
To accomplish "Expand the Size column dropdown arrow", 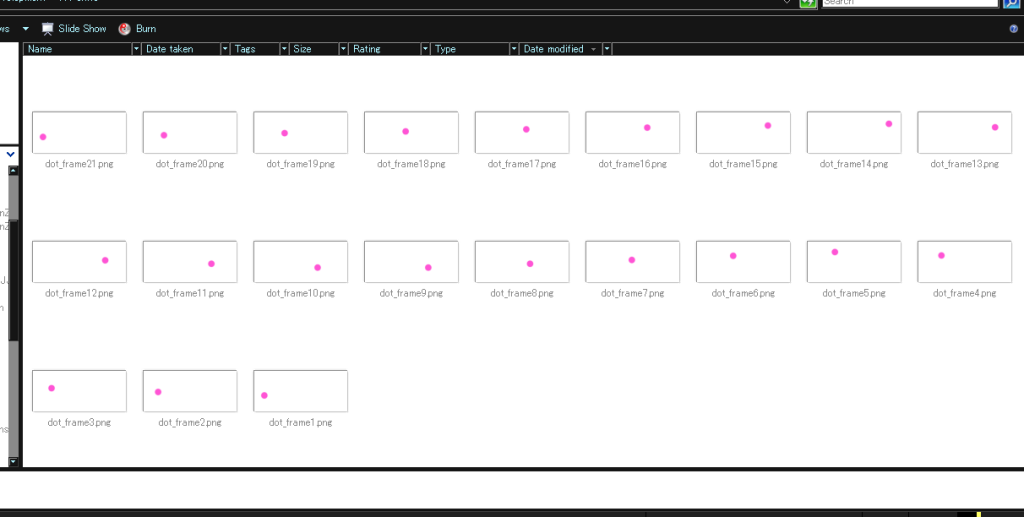I will click(x=344, y=49).
